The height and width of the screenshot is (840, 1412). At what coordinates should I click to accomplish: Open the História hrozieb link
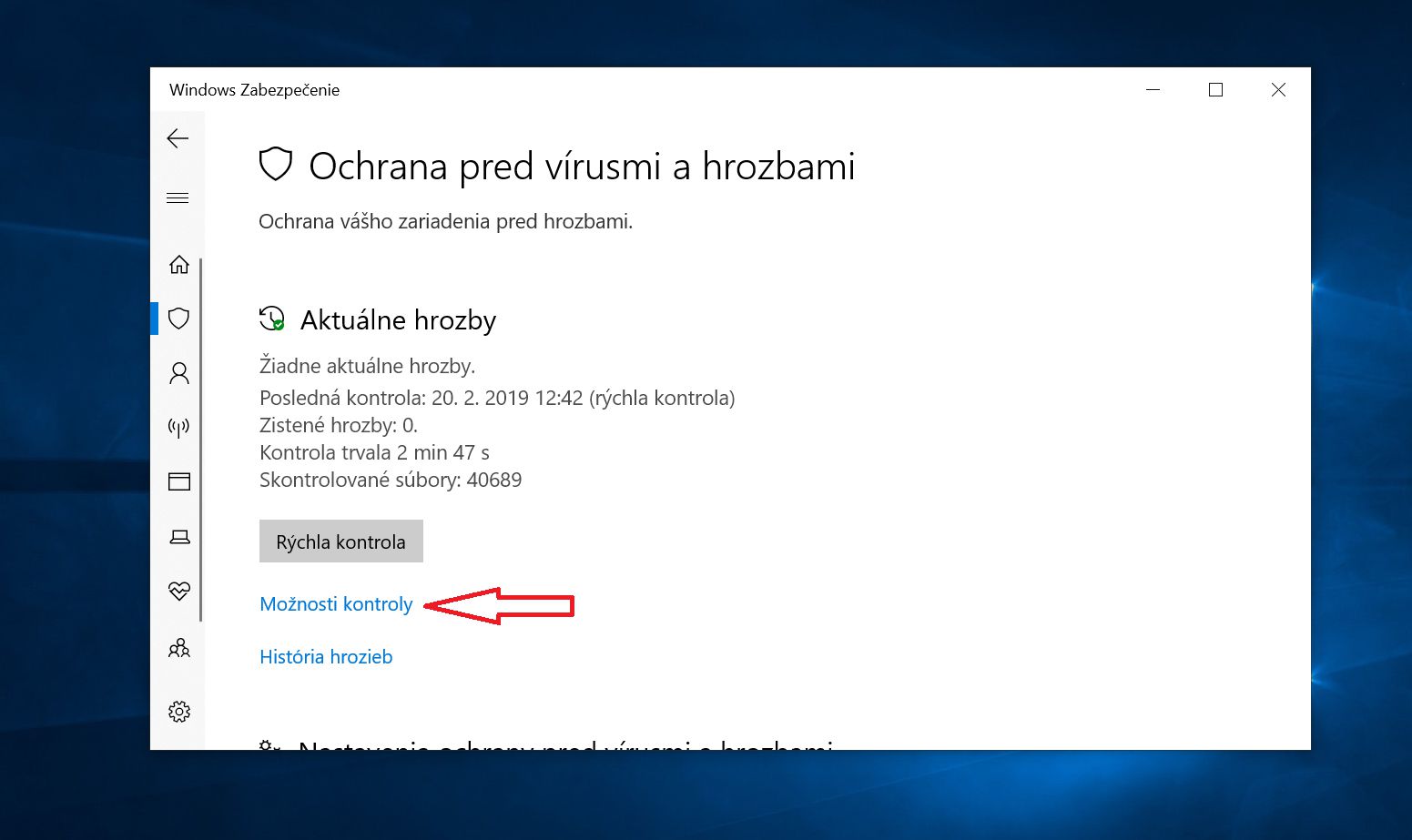point(326,657)
